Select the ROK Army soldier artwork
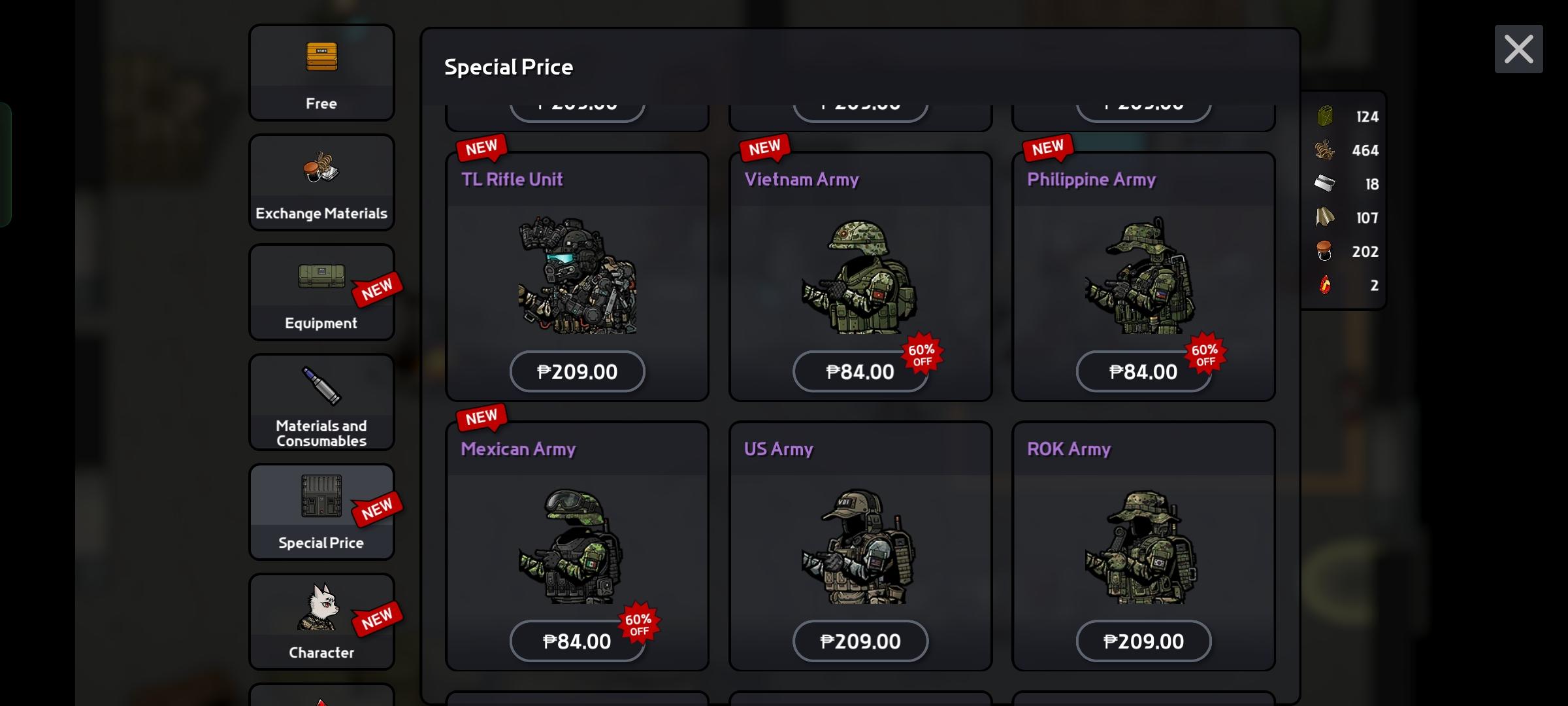 pyautogui.click(x=1143, y=545)
